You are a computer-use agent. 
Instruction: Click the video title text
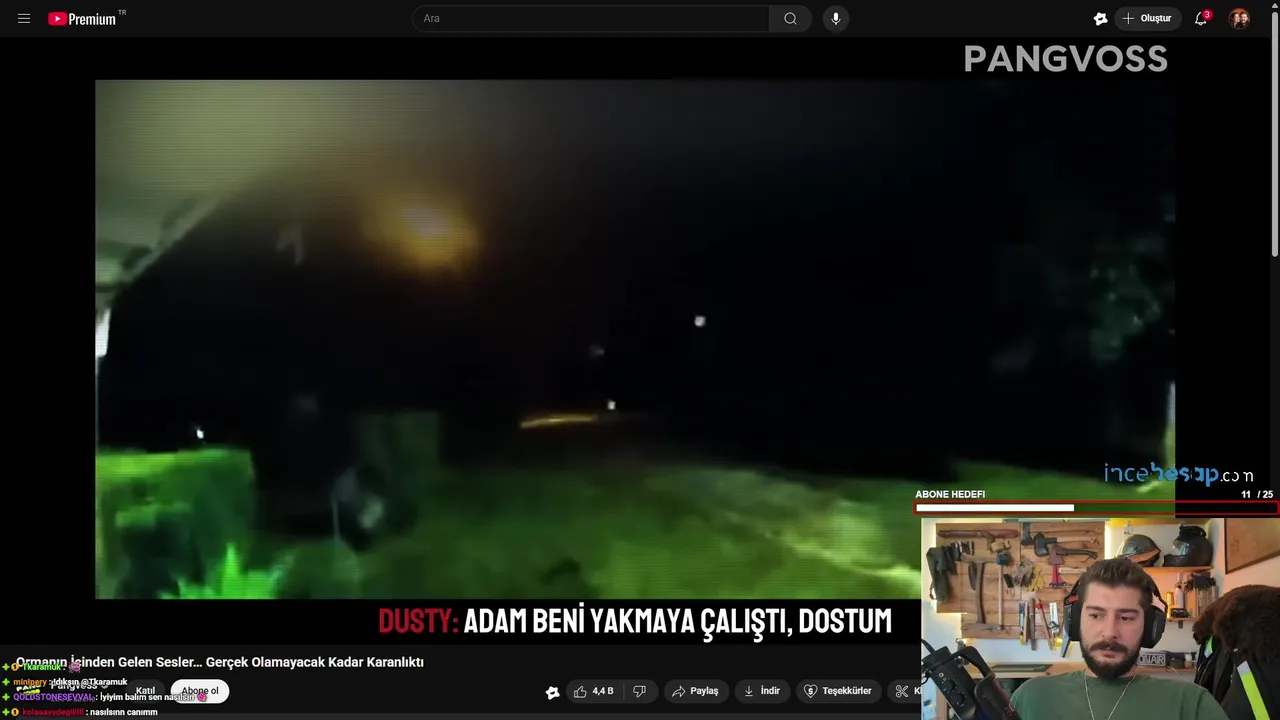tap(220, 662)
